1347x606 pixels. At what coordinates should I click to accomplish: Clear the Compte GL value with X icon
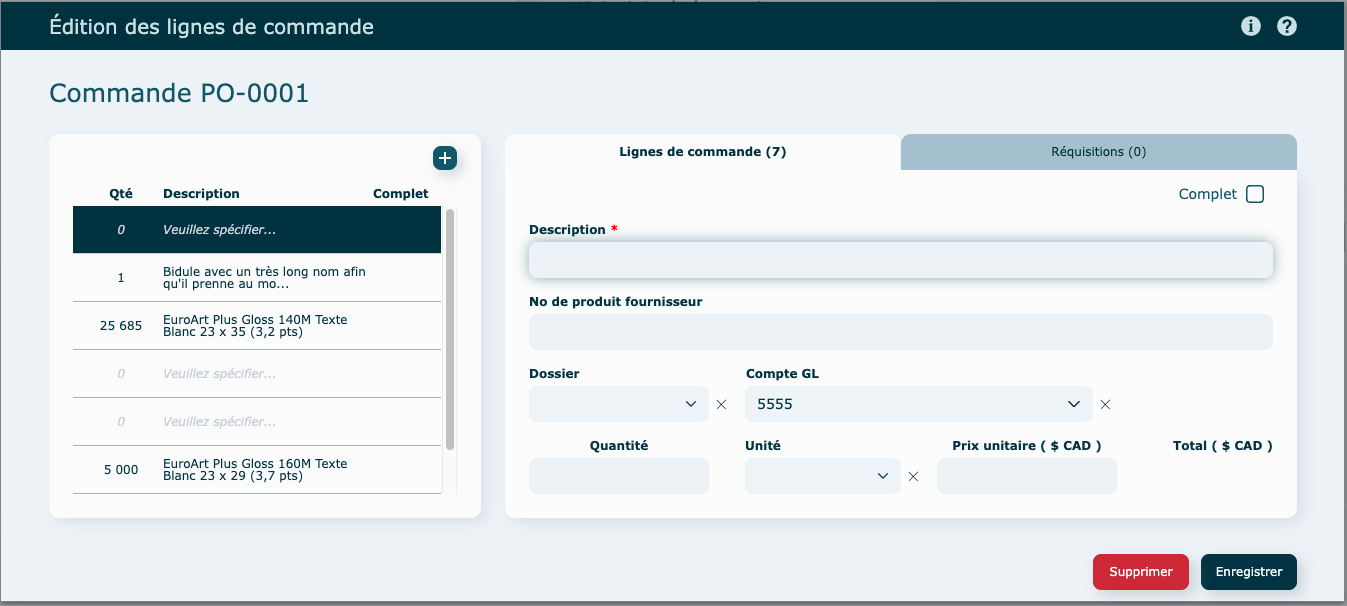[x=1105, y=405]
